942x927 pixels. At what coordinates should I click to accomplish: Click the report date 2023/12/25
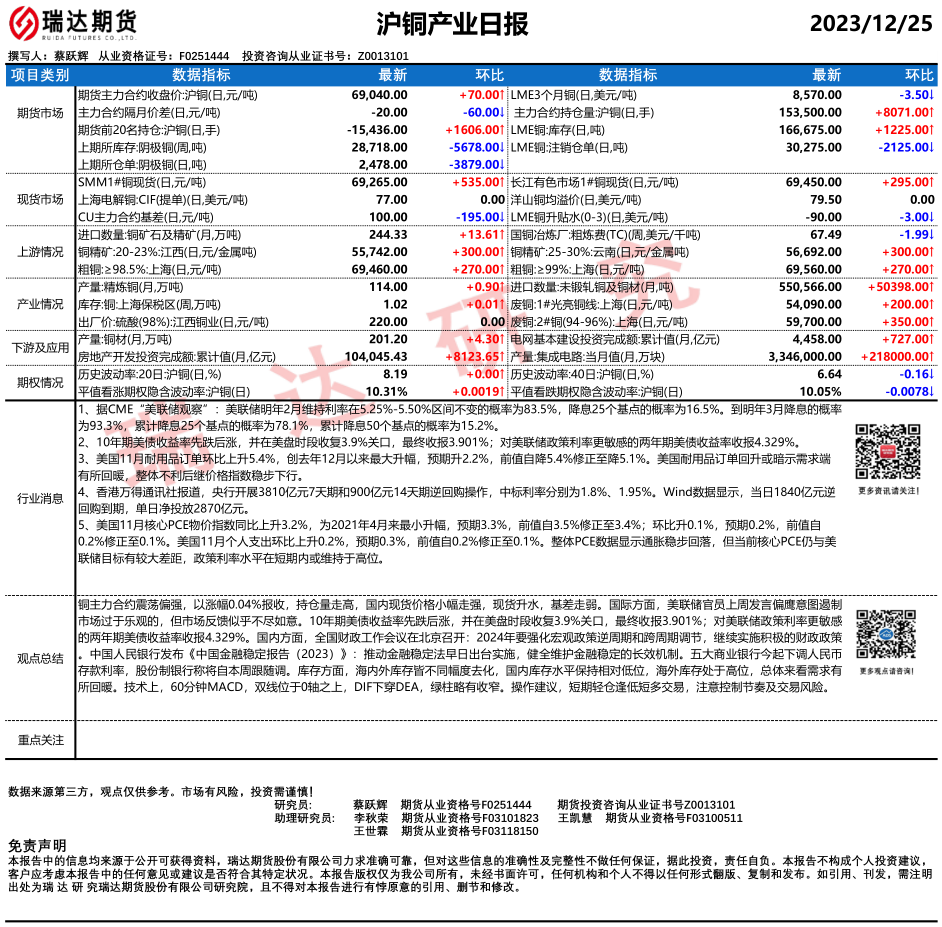click(x=869, y=24)
